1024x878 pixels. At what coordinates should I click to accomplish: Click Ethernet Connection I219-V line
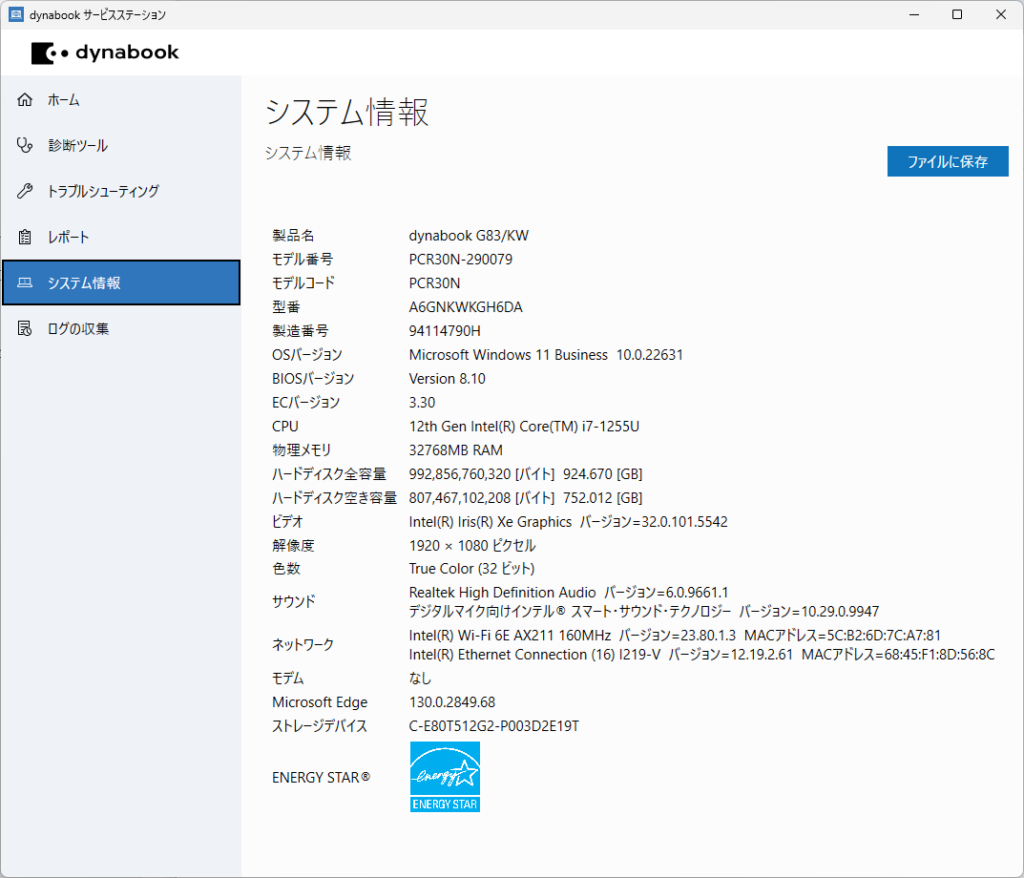[x=702, y=655]
